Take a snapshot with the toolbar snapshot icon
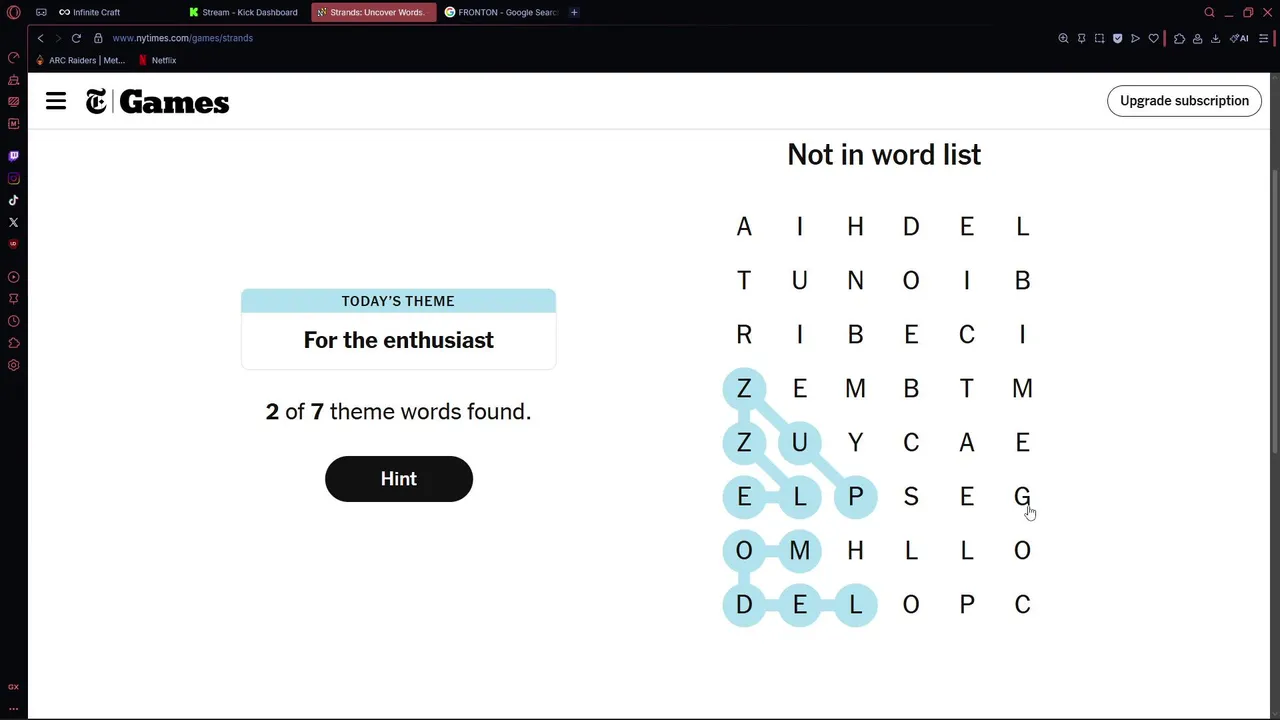The height and width of the screenshot is (720, 1280). (1099, 38)
